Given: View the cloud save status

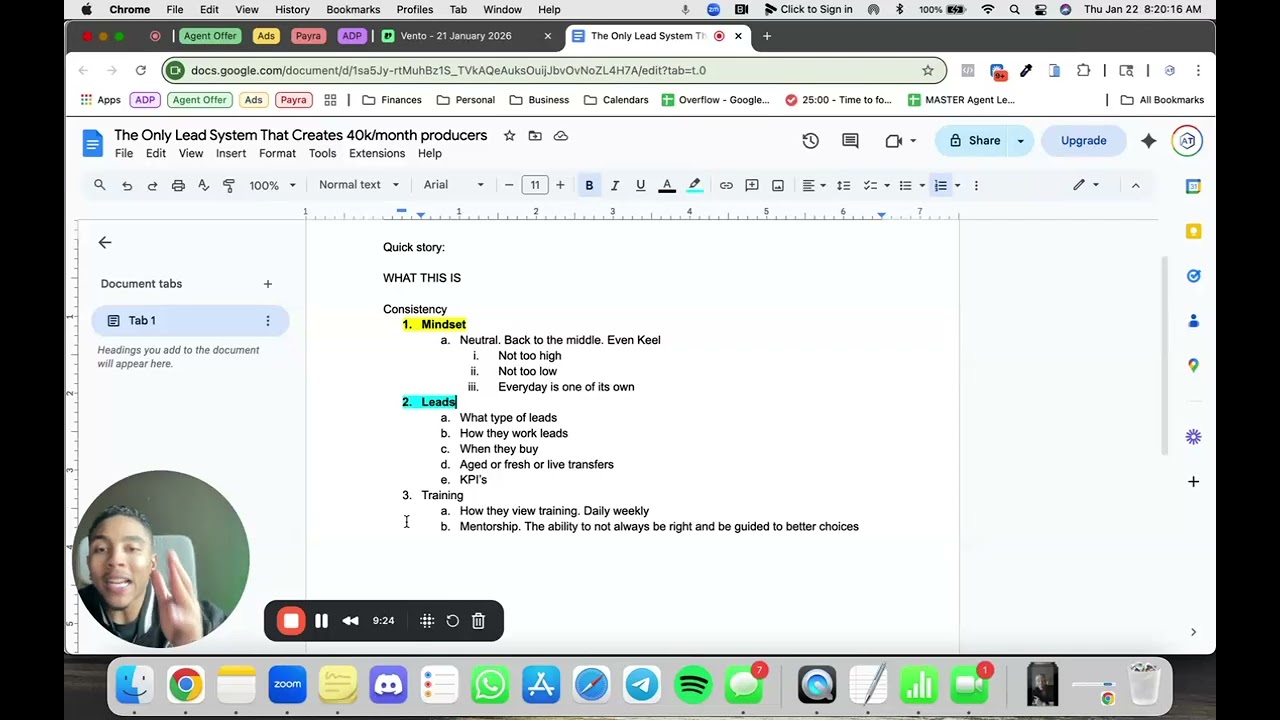Looking at the screenshot, I should 561,136.
